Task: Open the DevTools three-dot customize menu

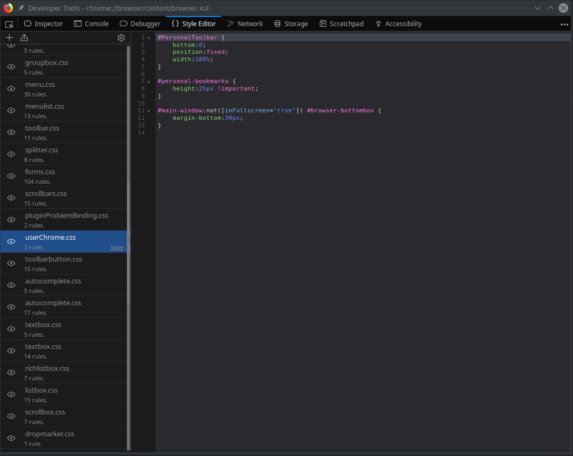Action: [564, 24]
